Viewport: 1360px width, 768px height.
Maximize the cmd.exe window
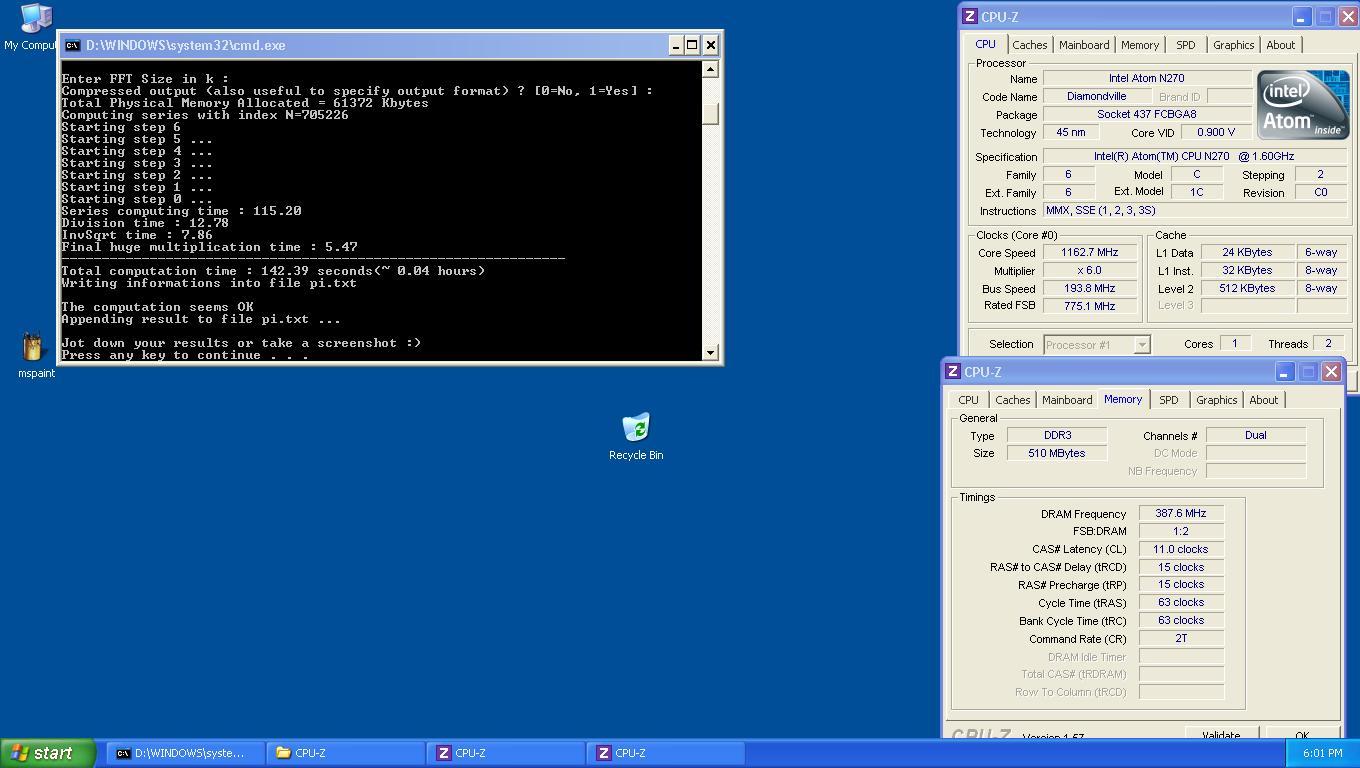[691, 45]
